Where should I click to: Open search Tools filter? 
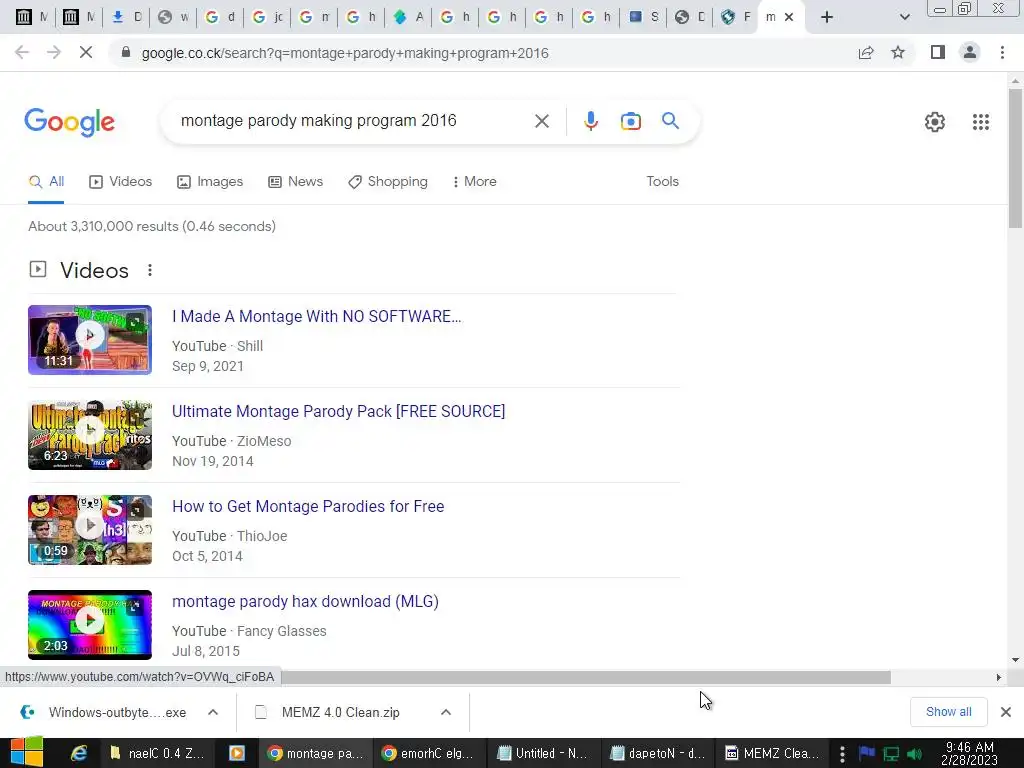[662, 182]
